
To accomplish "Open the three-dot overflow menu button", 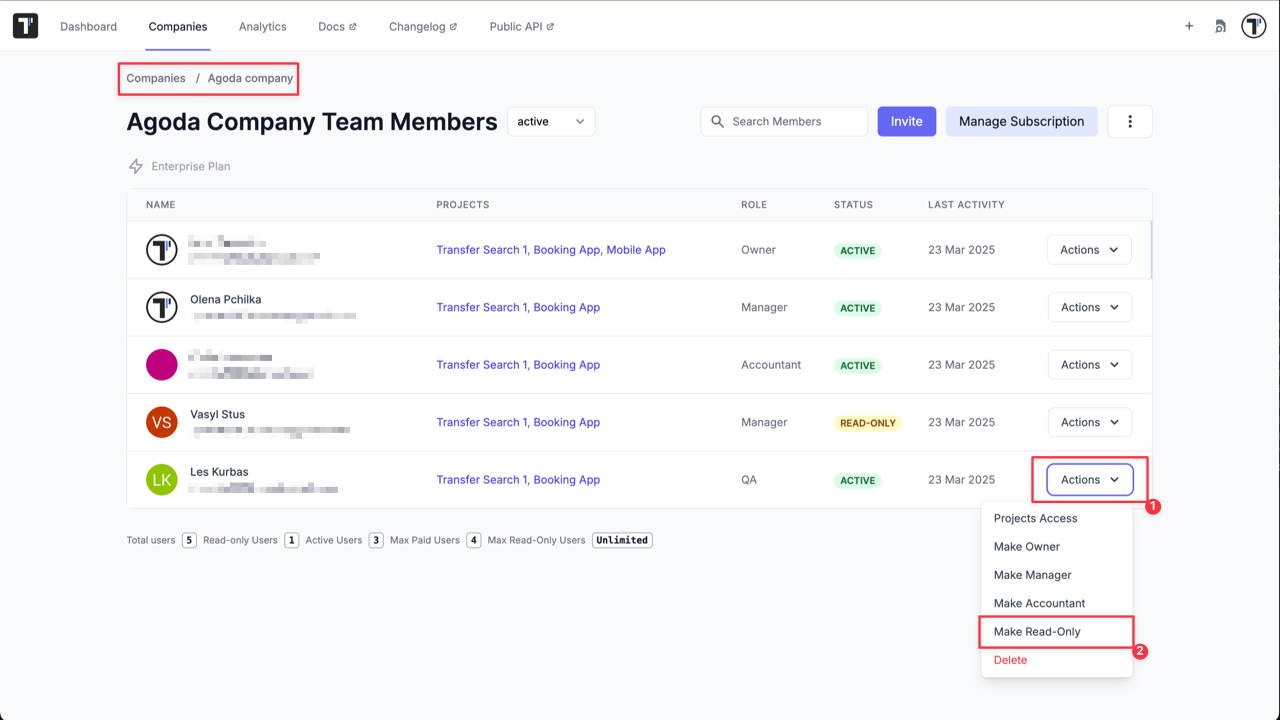I will coord(1130,121).
